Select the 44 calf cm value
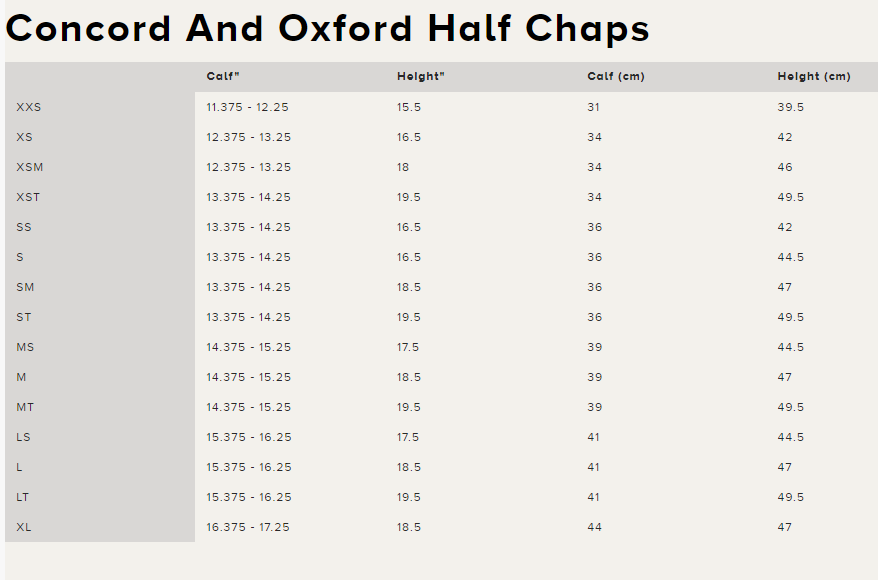This screenshot has width=878, height=580. pyautogui.click(x=594, y=527)
